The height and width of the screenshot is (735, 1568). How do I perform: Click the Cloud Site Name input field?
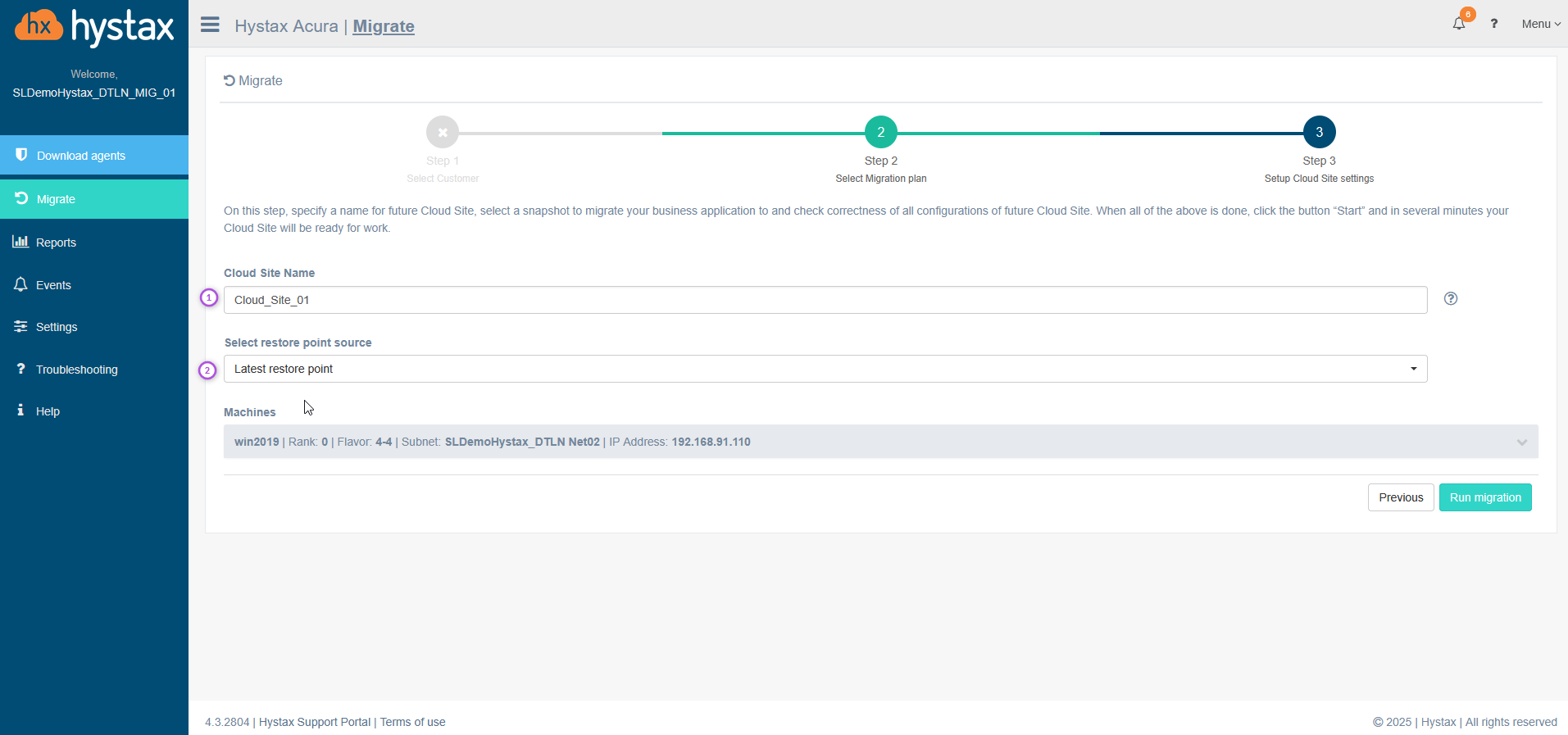pos(825,300)
